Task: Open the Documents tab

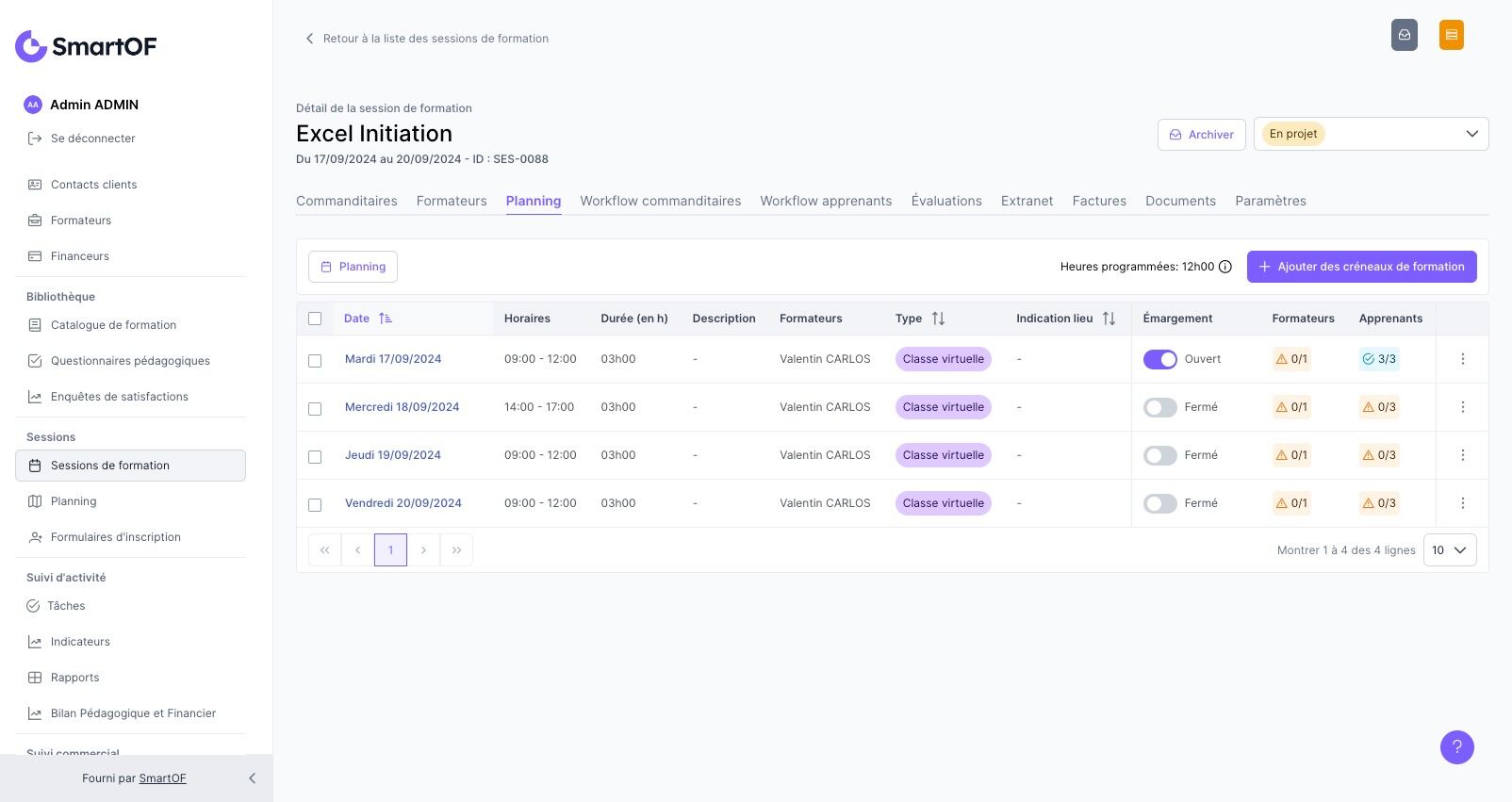Action: pos(1180,201)
